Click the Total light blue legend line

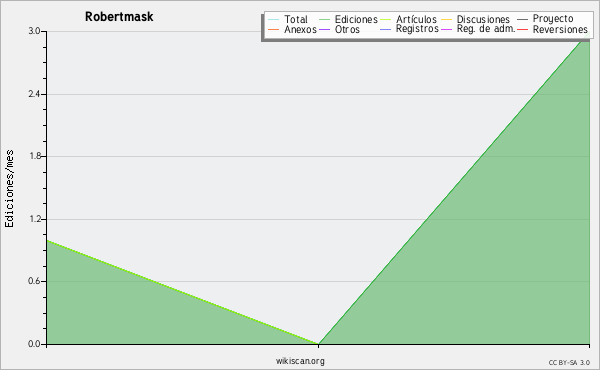coord(274,19)
